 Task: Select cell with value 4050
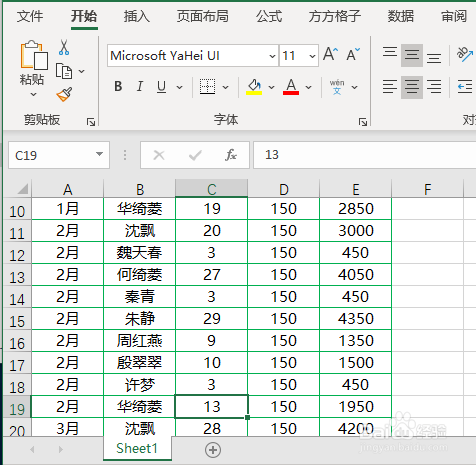(356, 275)
